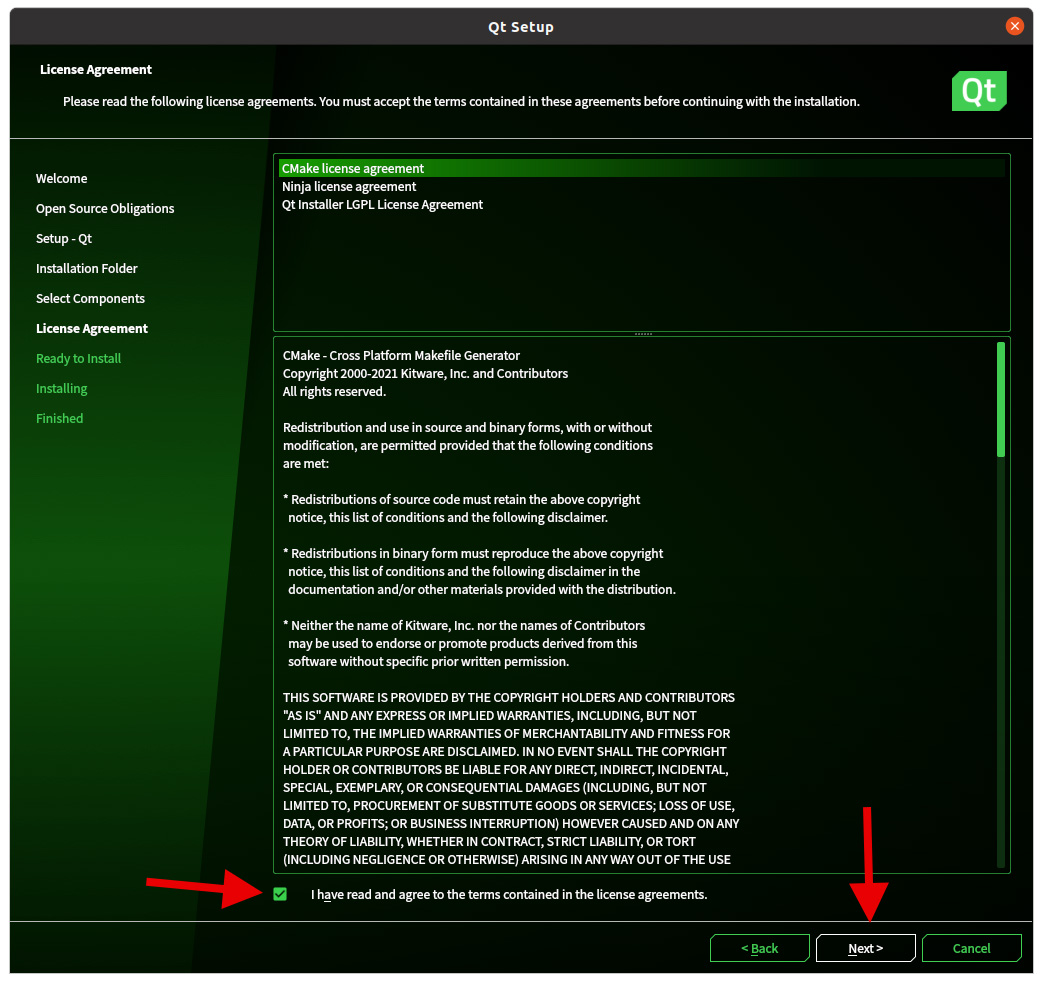The height and width of the screenshot is (983, 1043).
Task: Choose the Installation Folder step
Action: click(x=87, y=269)
